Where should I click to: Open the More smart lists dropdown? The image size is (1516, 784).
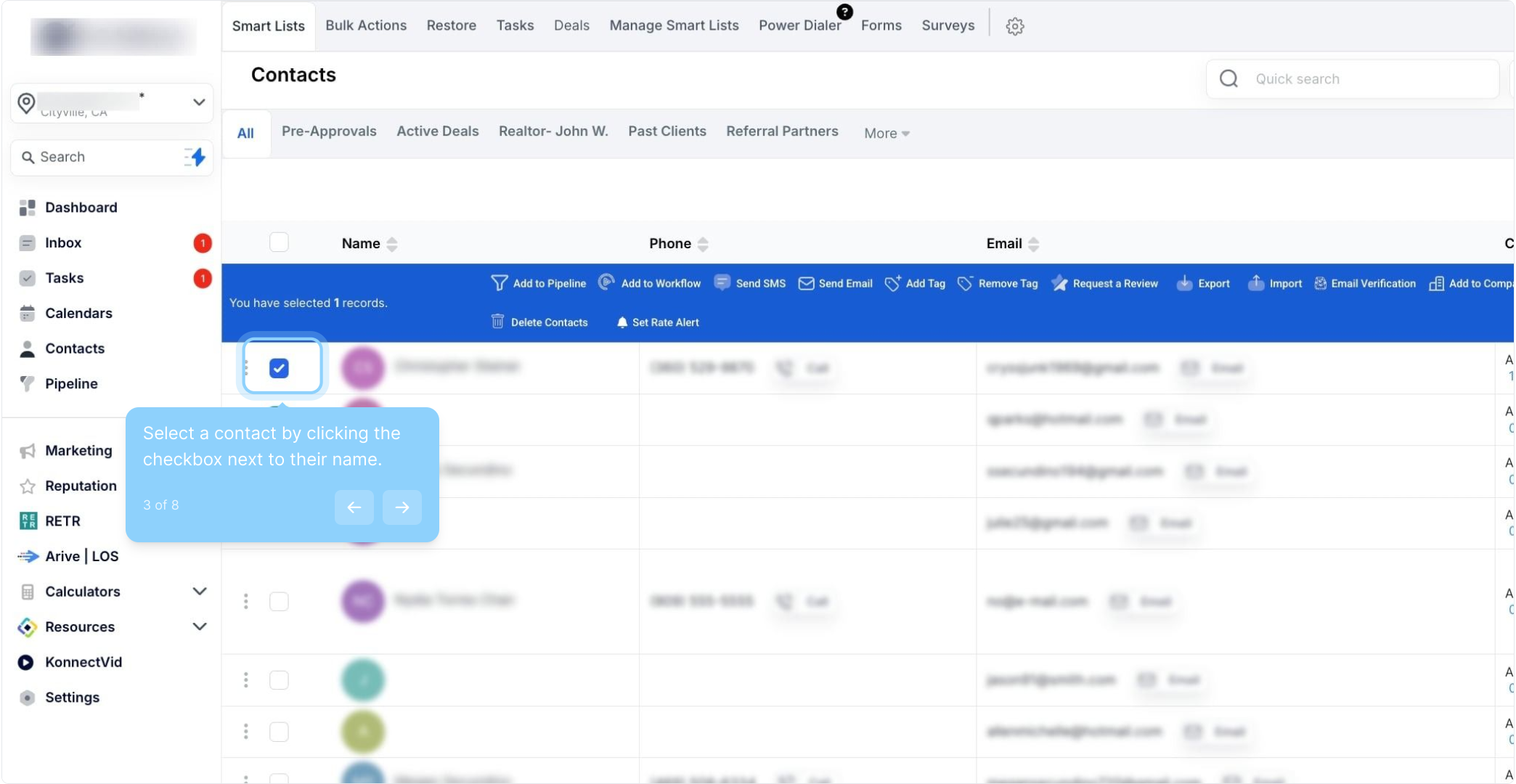pos(887,133)
